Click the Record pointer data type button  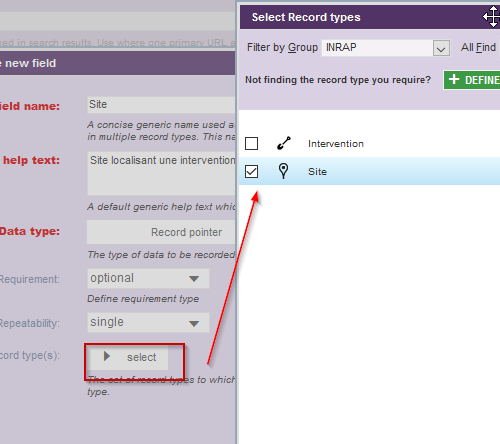click(x=161, y=232)
